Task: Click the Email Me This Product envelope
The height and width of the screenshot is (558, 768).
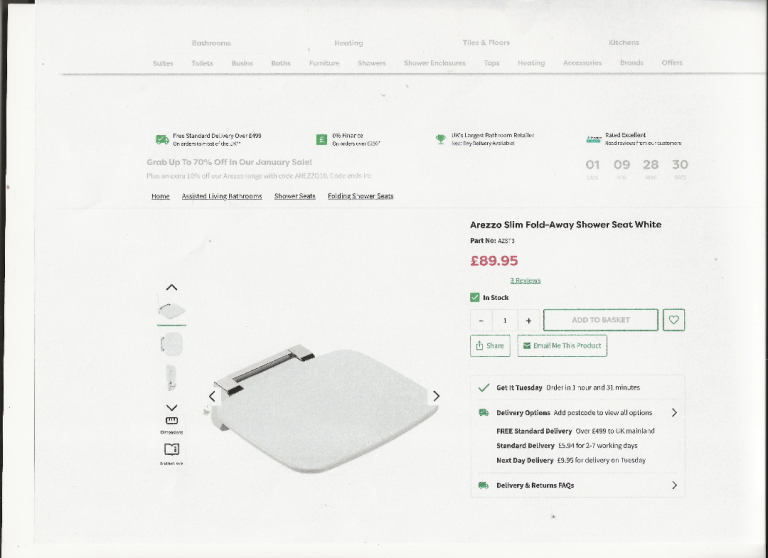Action: tap(527, 345)
